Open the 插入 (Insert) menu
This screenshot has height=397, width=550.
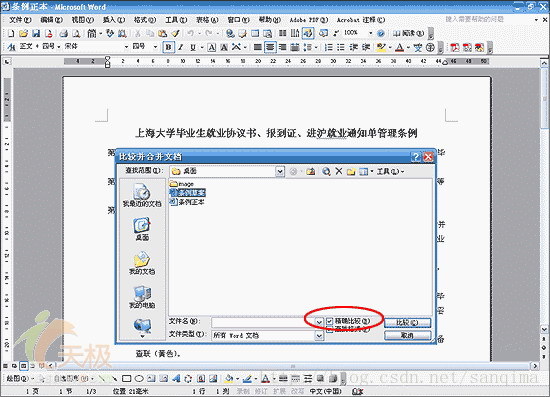[114, 20]
